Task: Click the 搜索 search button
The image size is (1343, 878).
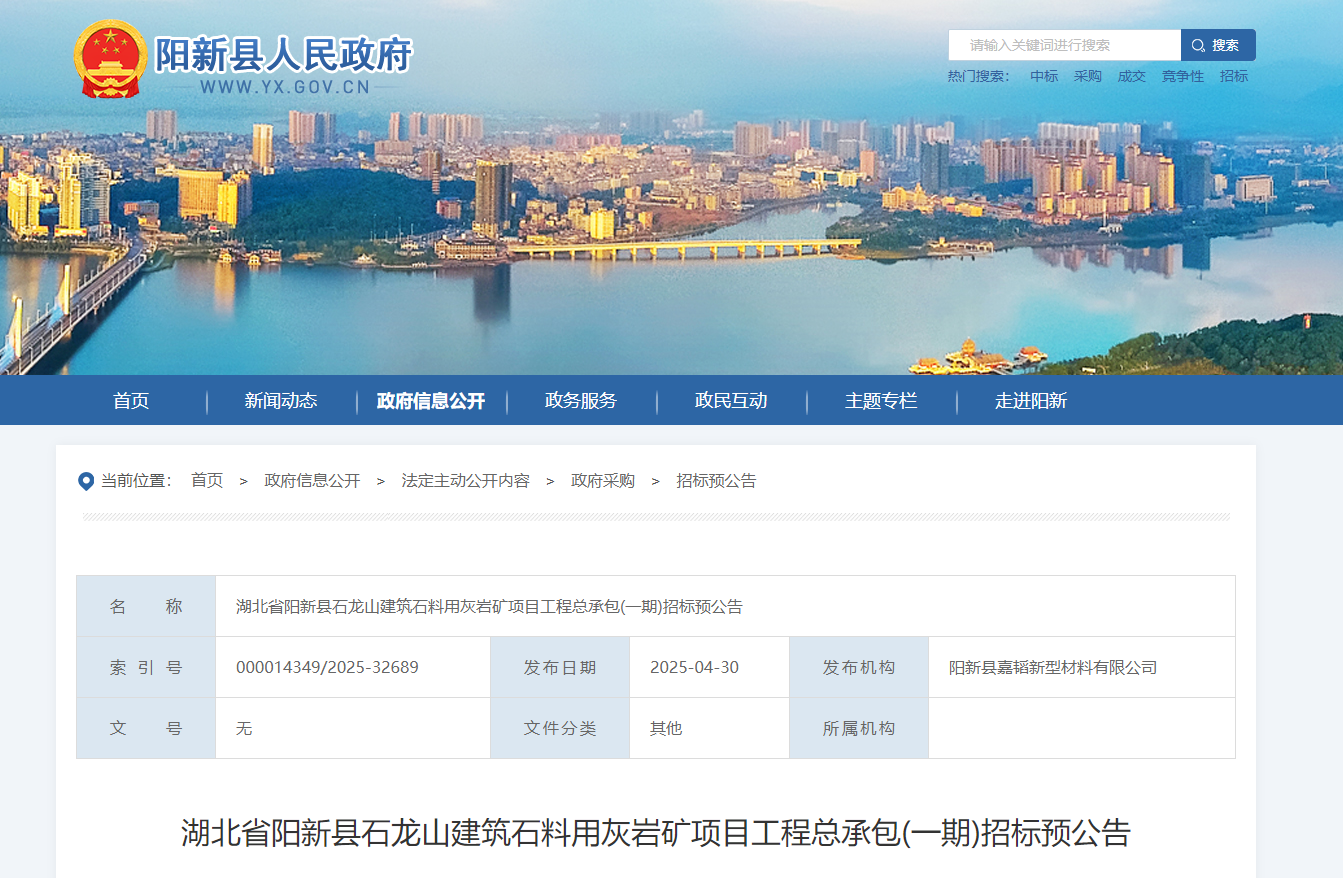Action: [x=1218, y=45]
